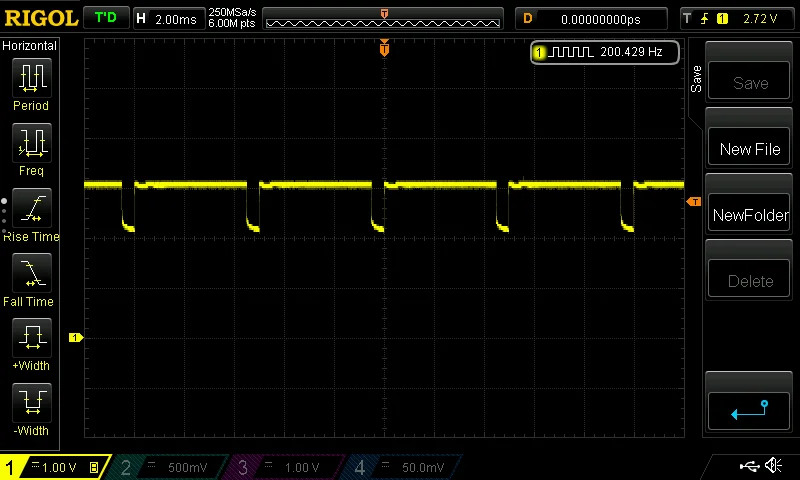
Task: Click the memory depth 6.00M pts readout
Action: pyautogui.click(x=232, y=23)
